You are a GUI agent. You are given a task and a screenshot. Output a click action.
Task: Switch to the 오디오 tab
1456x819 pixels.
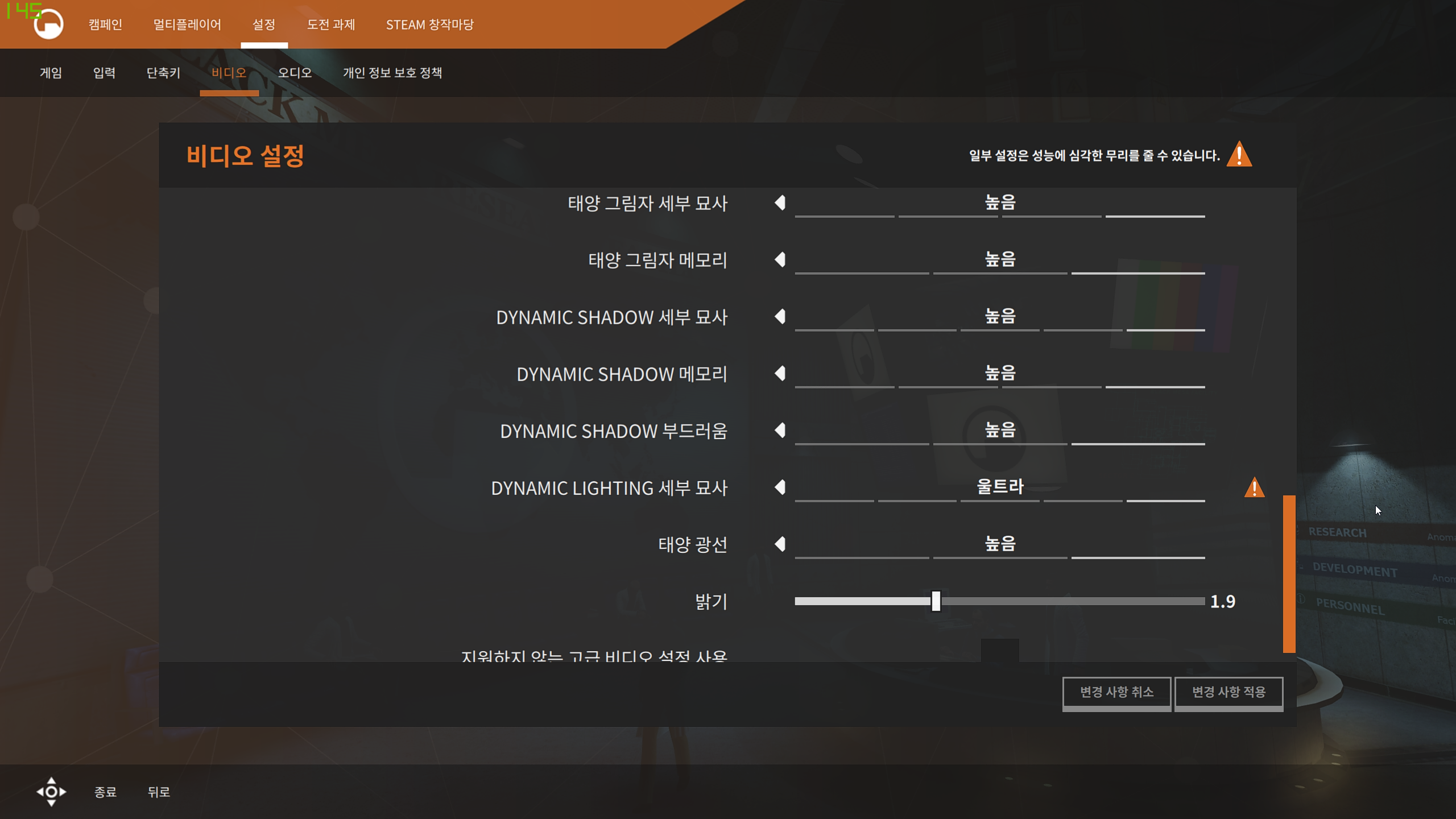click(295, 73)
